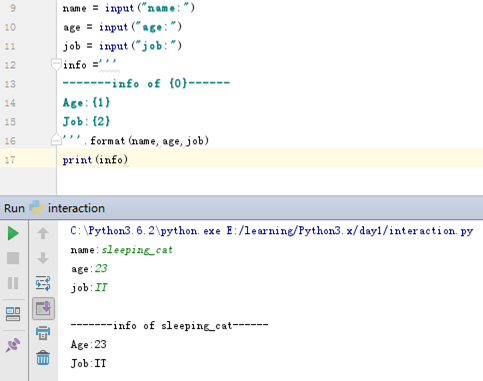Click the Age:{1} template line

(86, 102)
